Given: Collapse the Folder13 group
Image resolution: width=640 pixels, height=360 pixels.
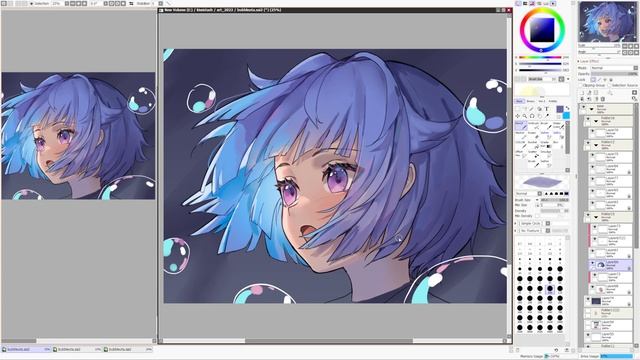Looking at the screenshot, I should [596, 216].
